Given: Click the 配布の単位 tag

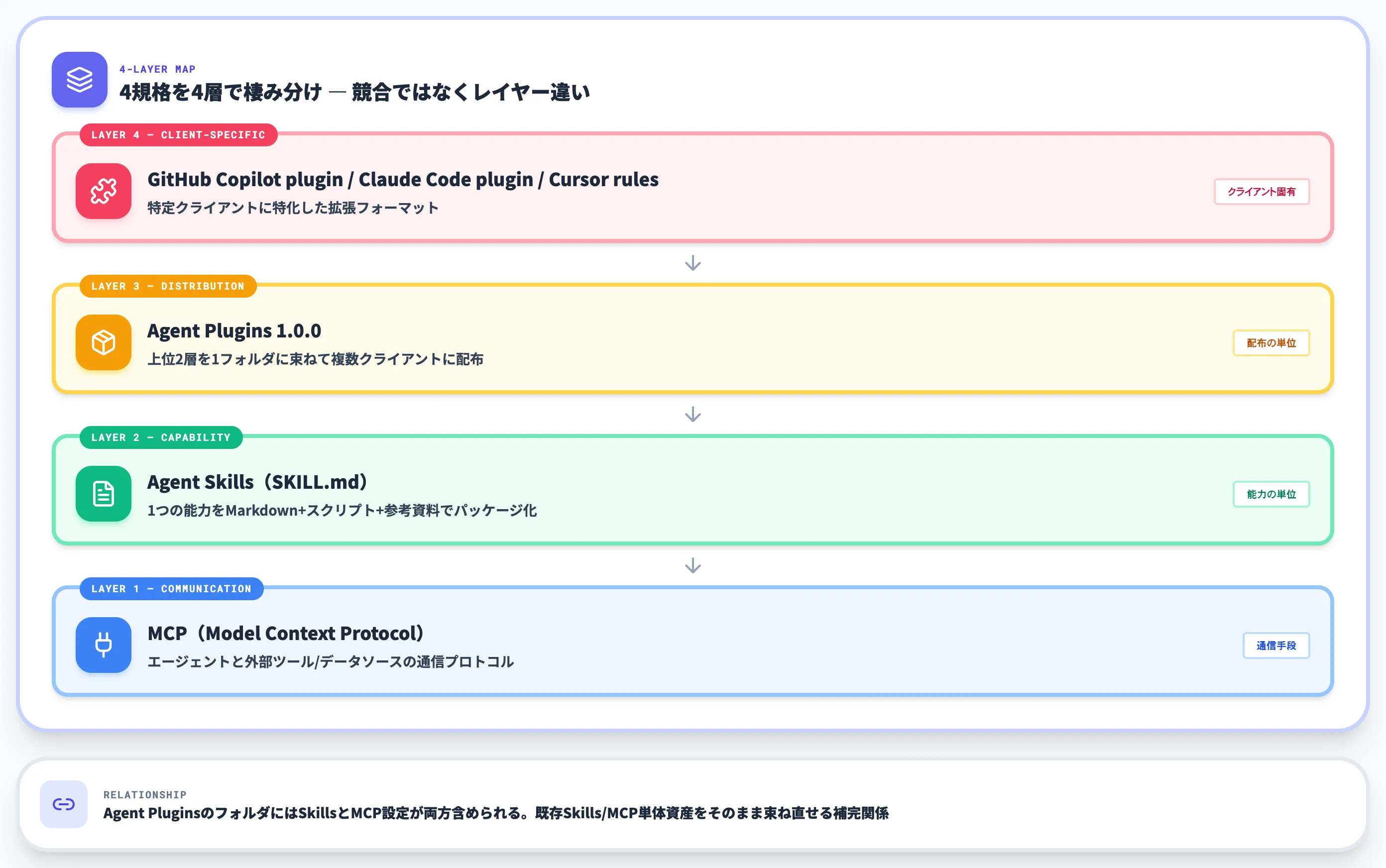Looking at the screenshot, I should click(1271, 343).
